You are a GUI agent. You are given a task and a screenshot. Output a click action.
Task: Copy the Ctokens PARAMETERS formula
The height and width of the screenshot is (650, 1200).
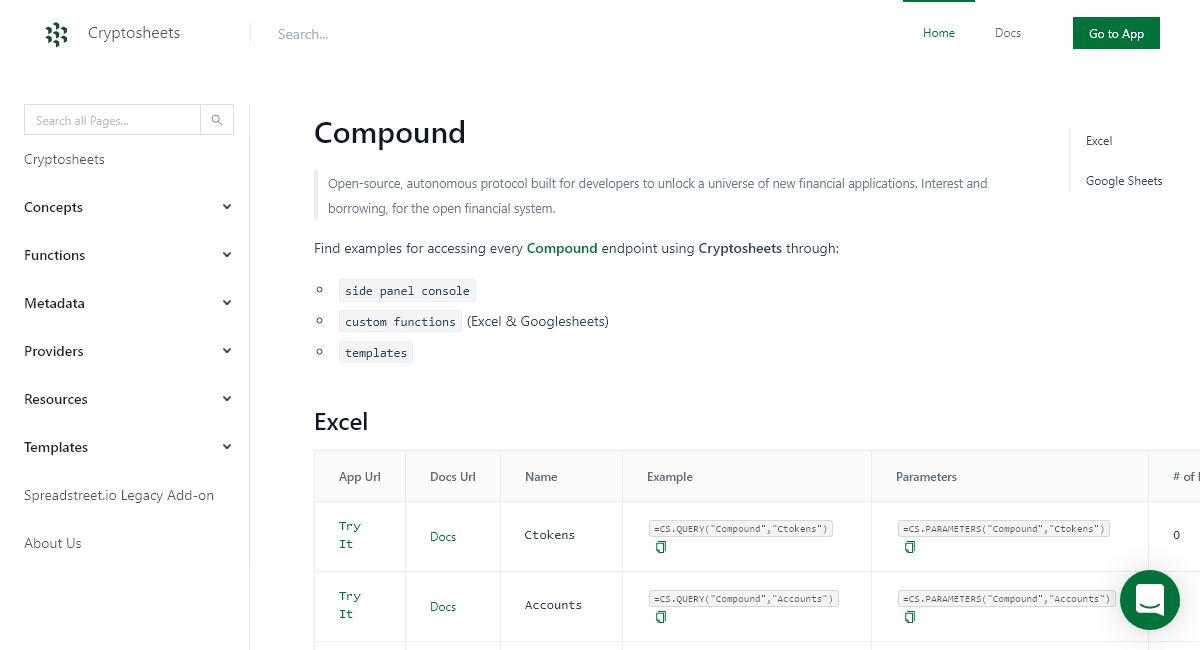909,547
